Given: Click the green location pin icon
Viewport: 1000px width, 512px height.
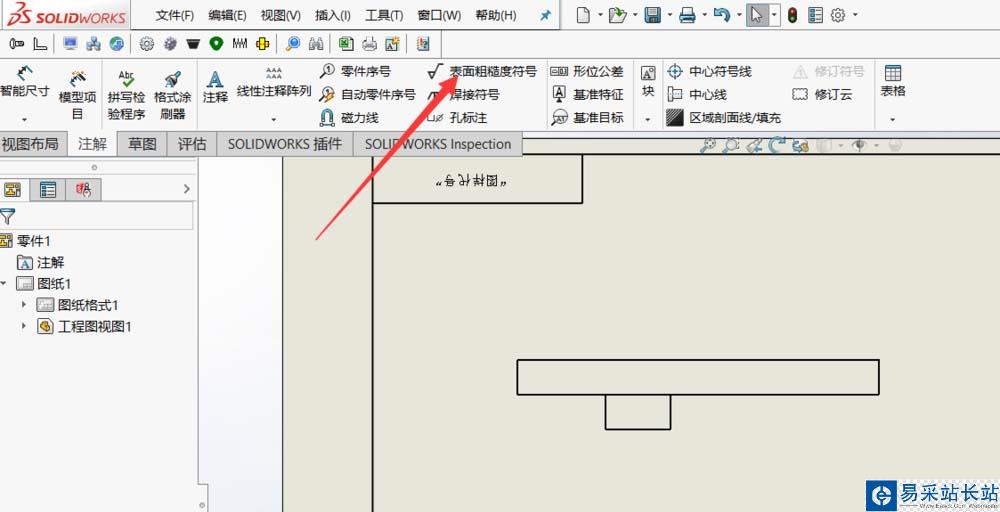Looking at the screenshot, I should point(217,43).
